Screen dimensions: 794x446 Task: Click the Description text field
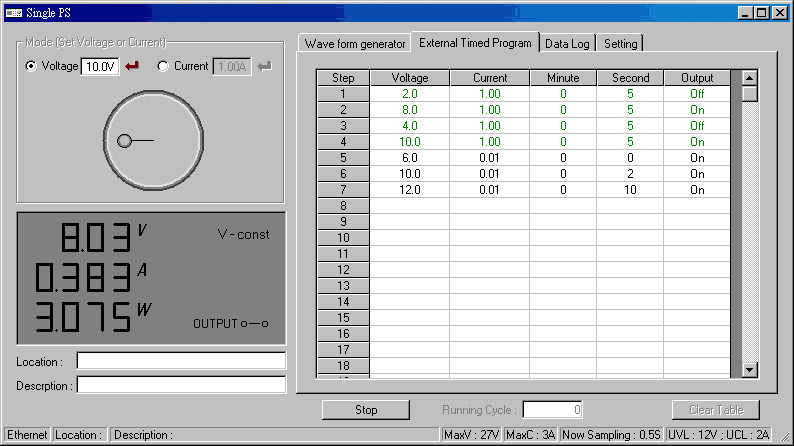click(x=181, y=385)
